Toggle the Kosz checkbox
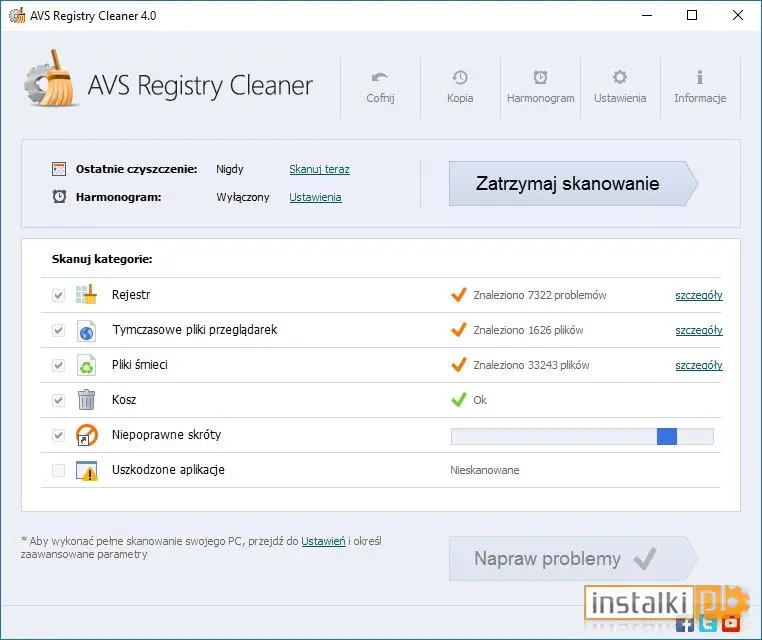Image resolution: width=762 pixels, height=640 pixels. click(x=58, y=400)
